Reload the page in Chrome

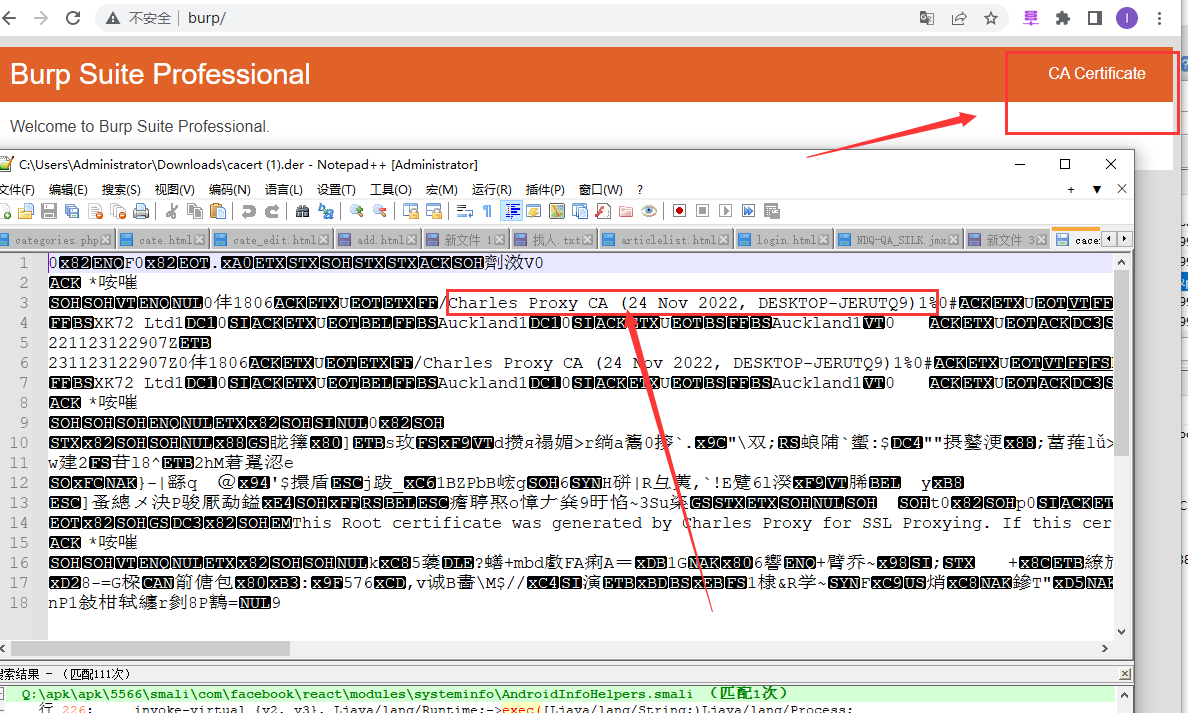pos(73,18)
